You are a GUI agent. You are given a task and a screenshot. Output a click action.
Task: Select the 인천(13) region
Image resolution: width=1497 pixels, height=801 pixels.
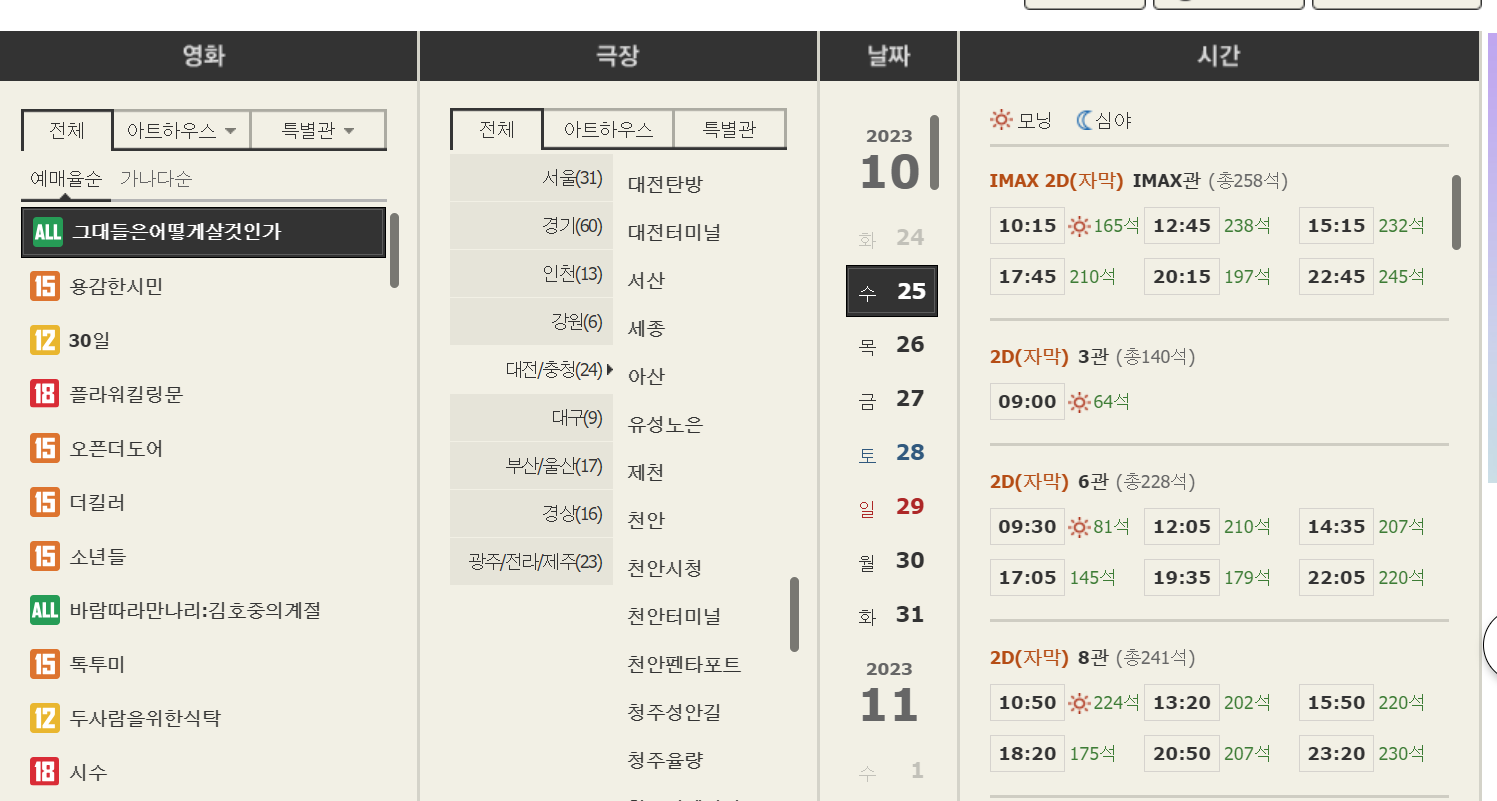(x=531, y=274)
